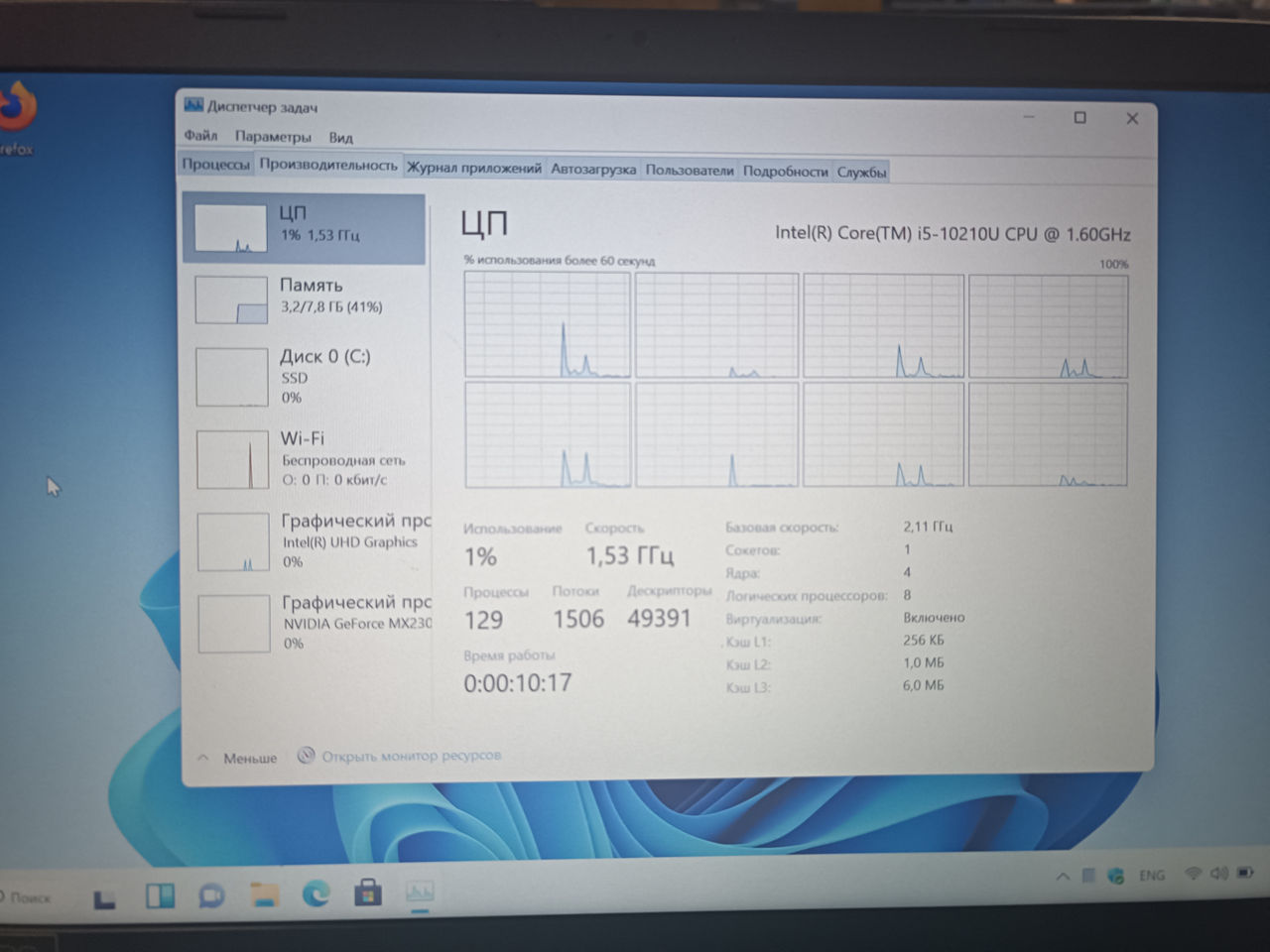Click the ЦП heading in the main panel
Viewport: 1270px width, 952px height.
point(484,224)
